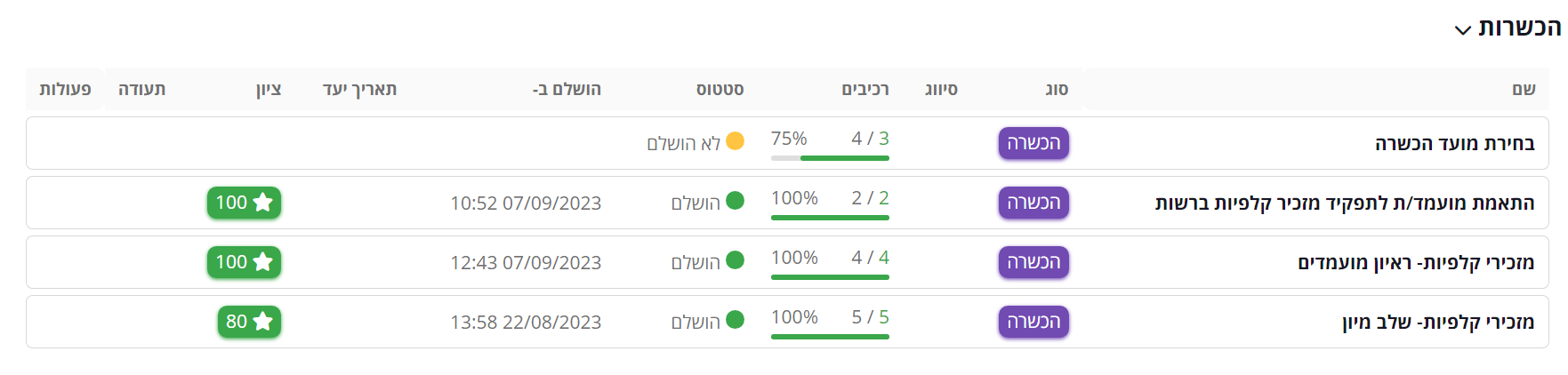
Task: Sort by the שם column header
Action: 1524,90
